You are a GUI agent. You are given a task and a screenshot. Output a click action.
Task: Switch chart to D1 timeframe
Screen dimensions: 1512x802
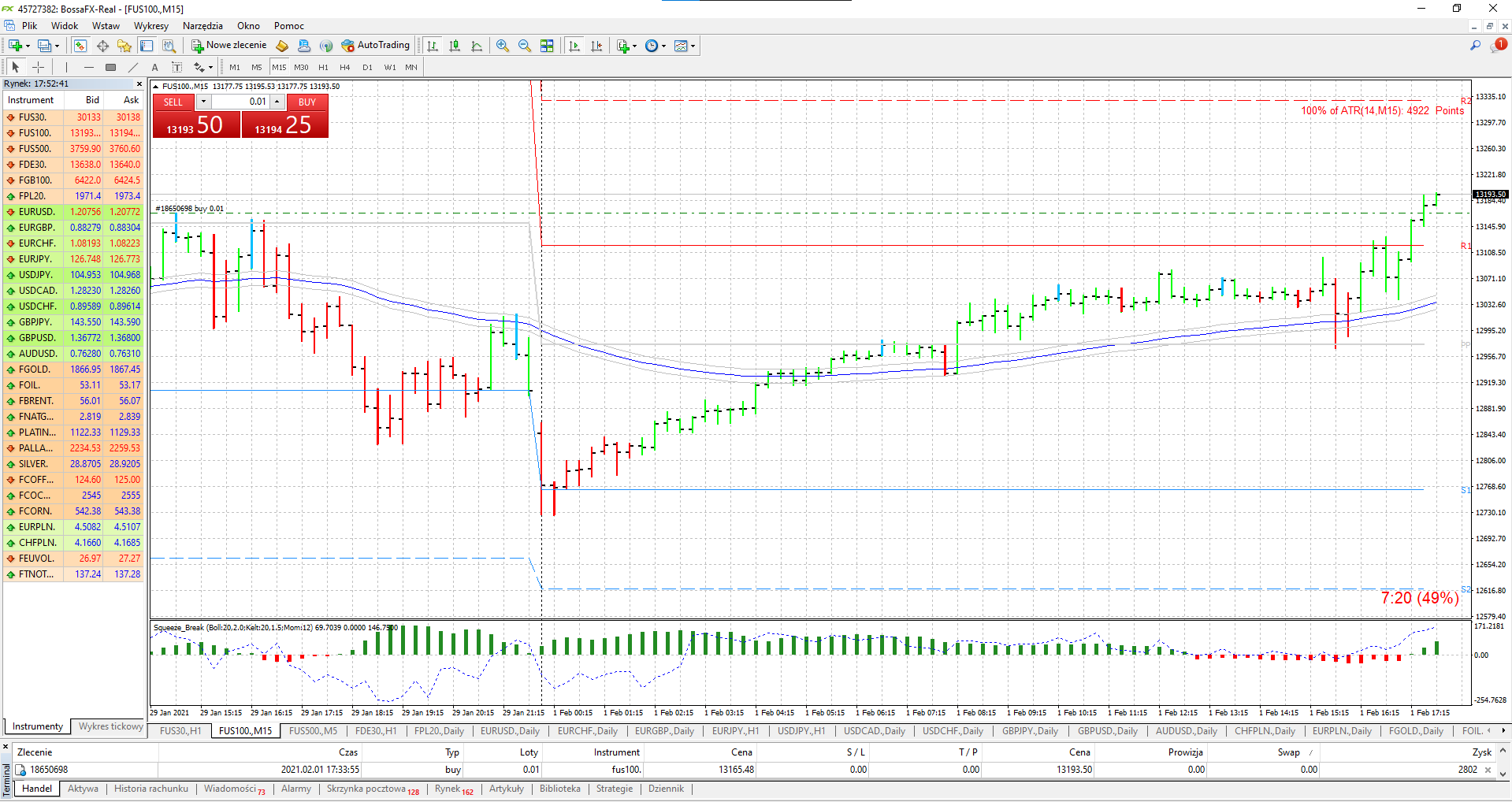point(367,67)
